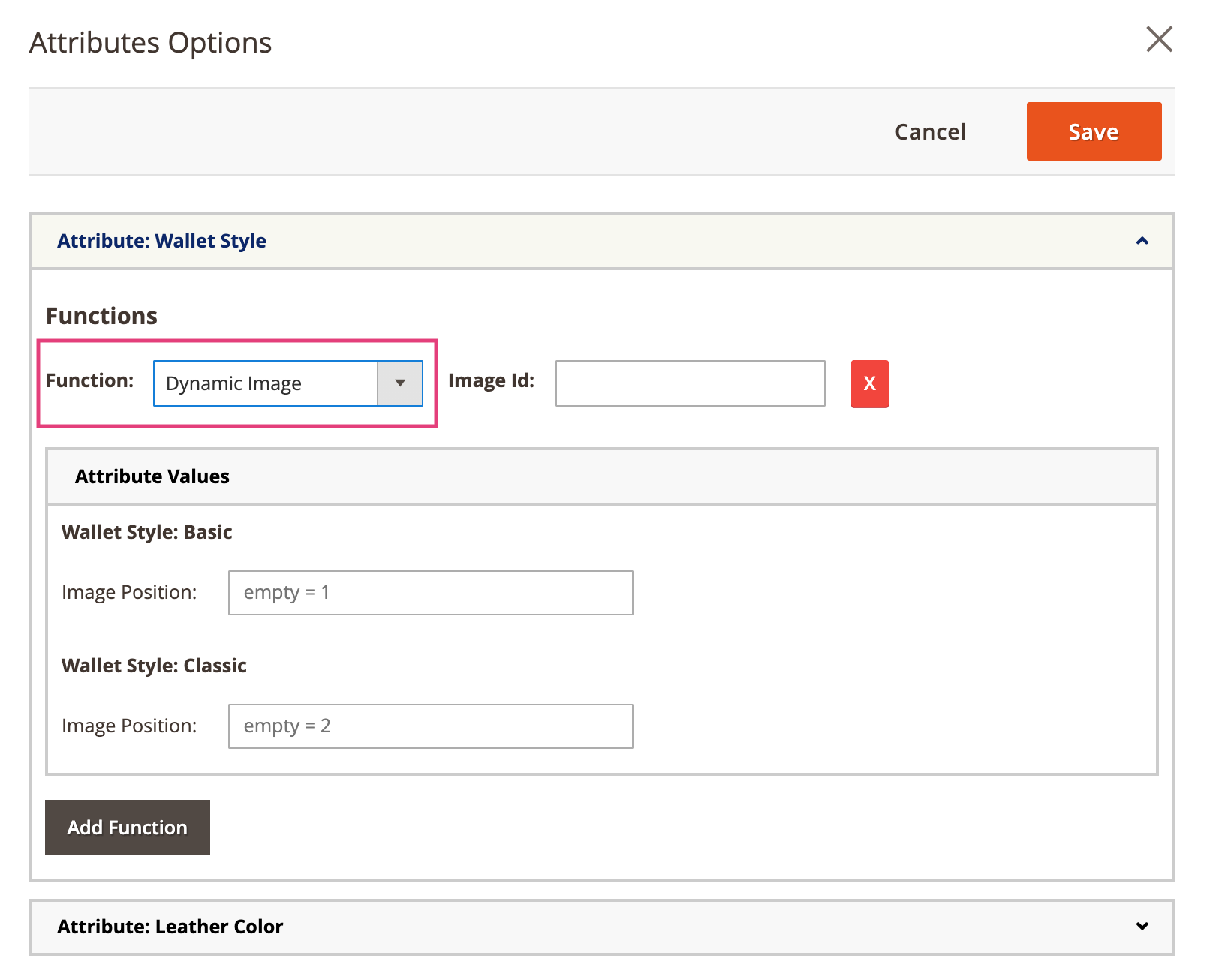Click Image Position field for Basic style
The height and width of the screenshot is (980, 1210).
coord(430,593)
